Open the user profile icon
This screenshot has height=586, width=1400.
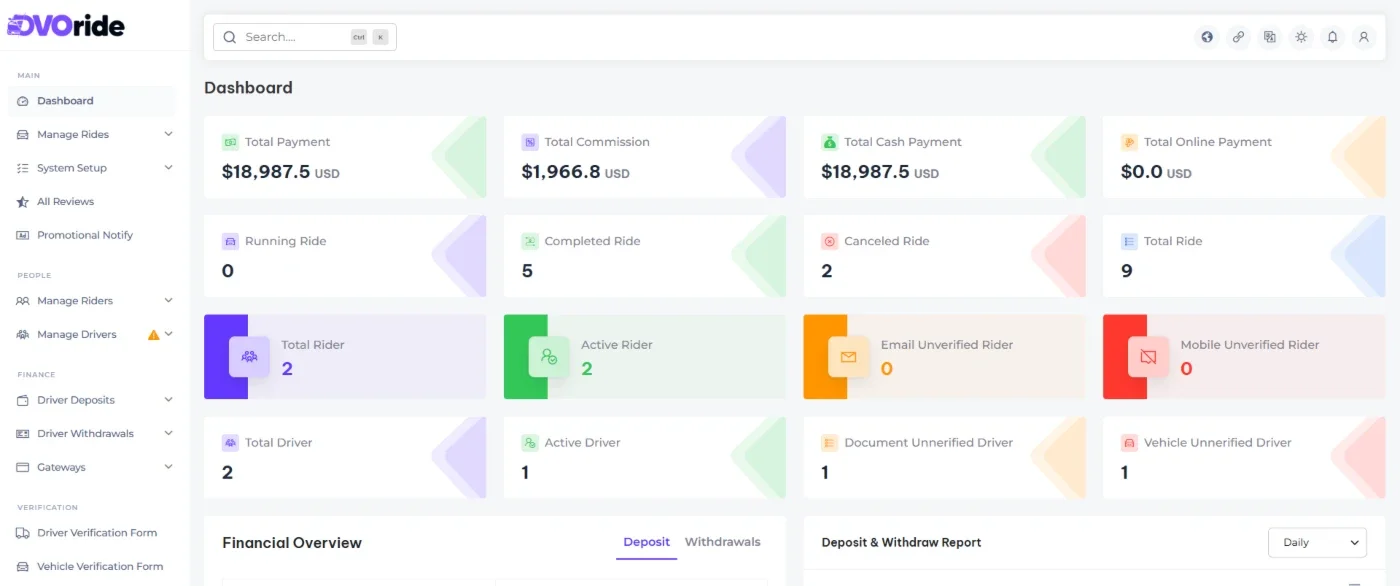[x=1363, y=37]
